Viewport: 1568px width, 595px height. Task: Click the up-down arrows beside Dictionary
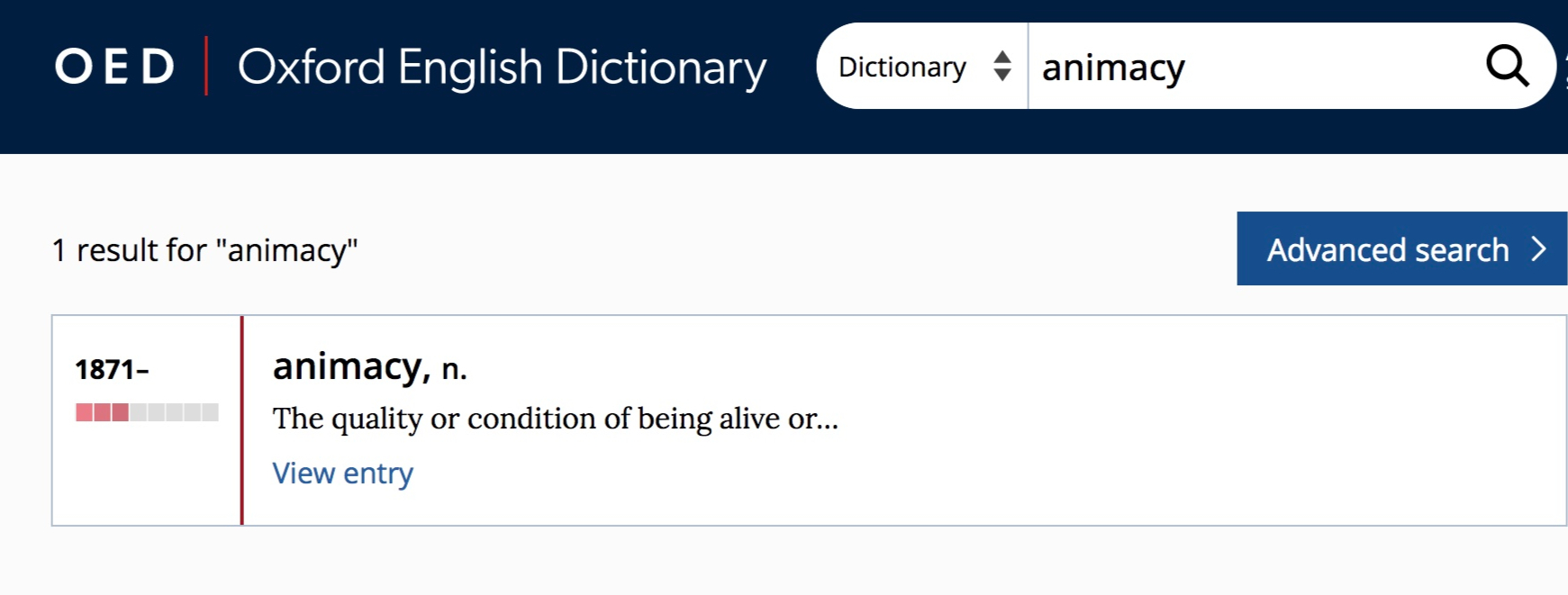point(1002,67)
